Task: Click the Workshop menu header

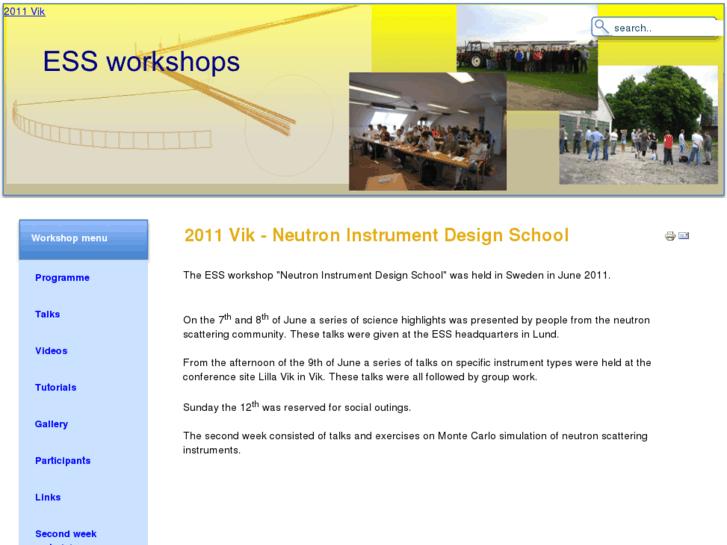Action: [x=83, y=239]
